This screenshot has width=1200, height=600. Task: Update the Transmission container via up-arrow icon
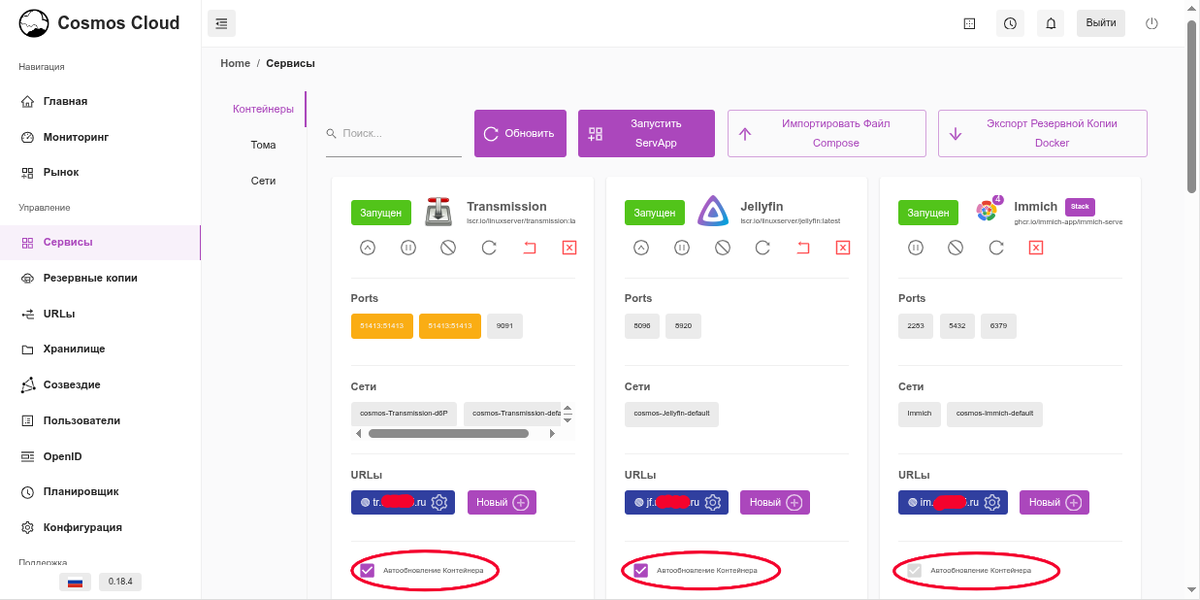tap(367, 247)
